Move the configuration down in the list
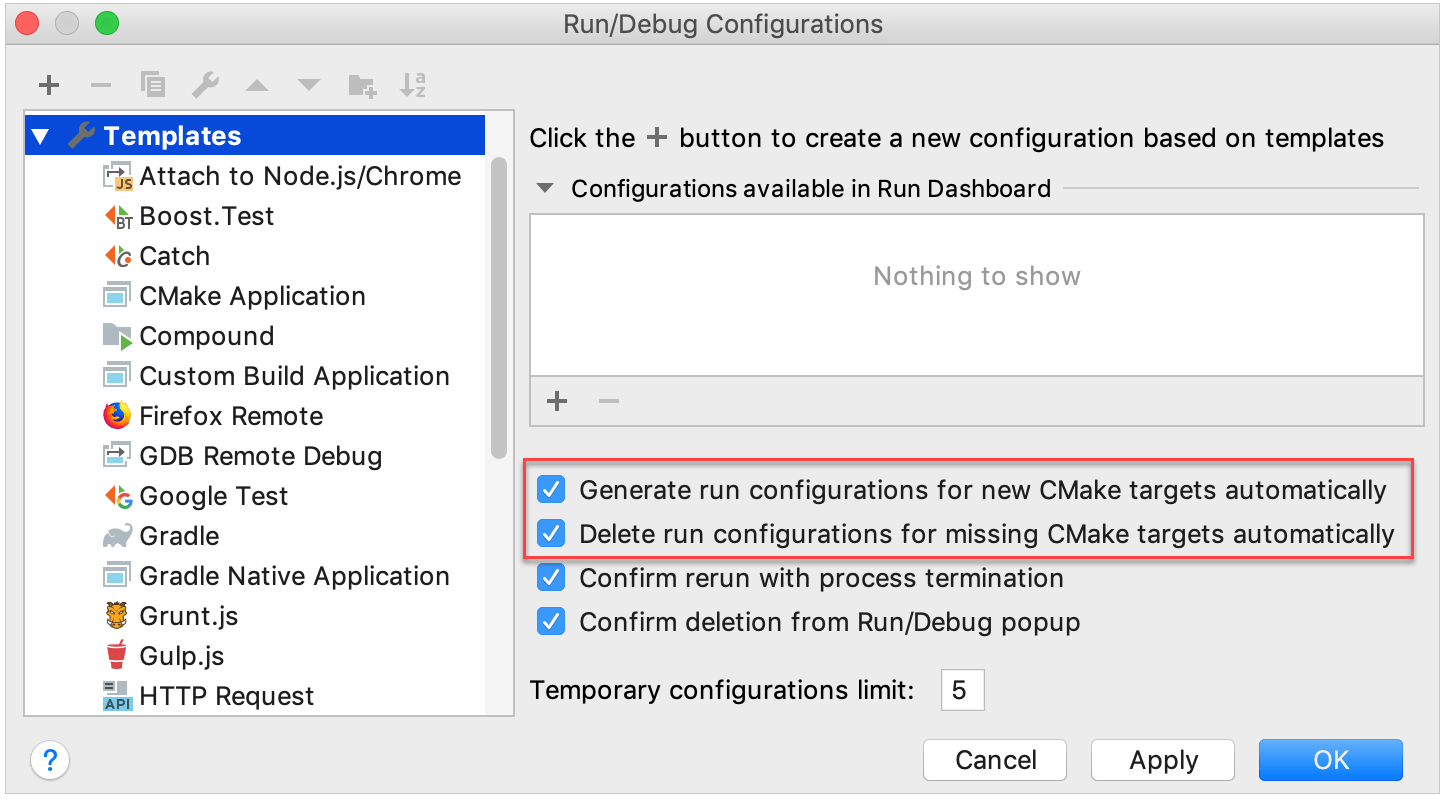The width and height of the screenshot is (1443, 800). click(x=309, y=85)
